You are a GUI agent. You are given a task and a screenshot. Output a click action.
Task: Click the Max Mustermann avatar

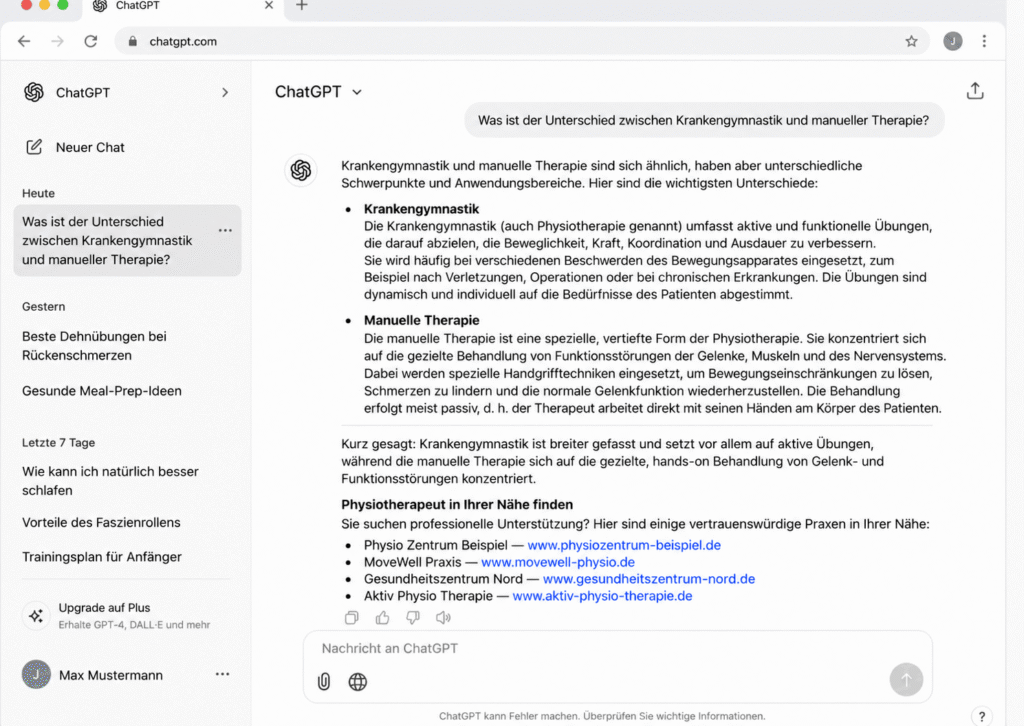[x=36, y=674]
